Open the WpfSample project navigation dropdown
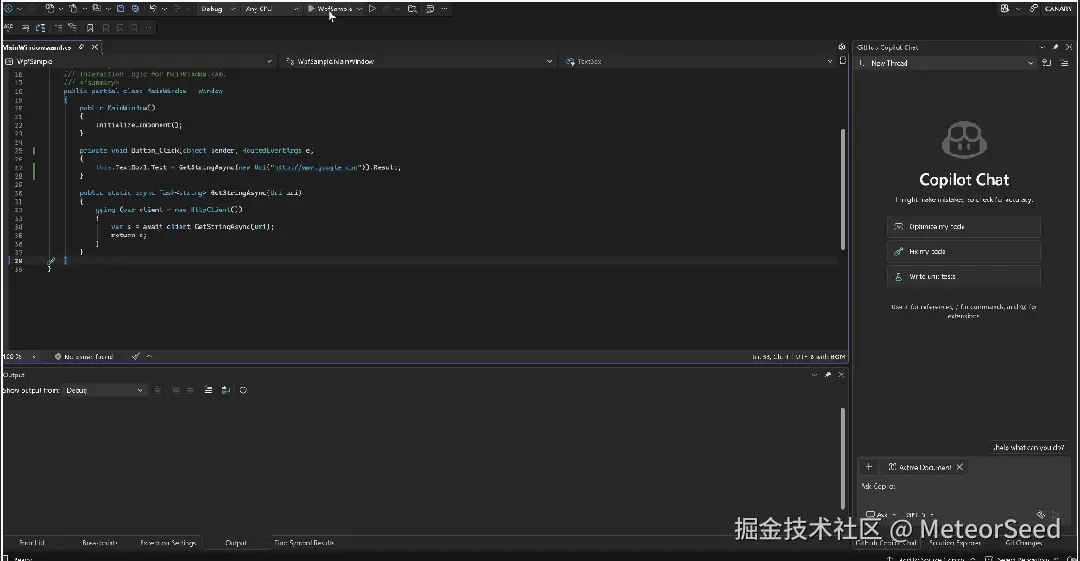 pos(138,61)
